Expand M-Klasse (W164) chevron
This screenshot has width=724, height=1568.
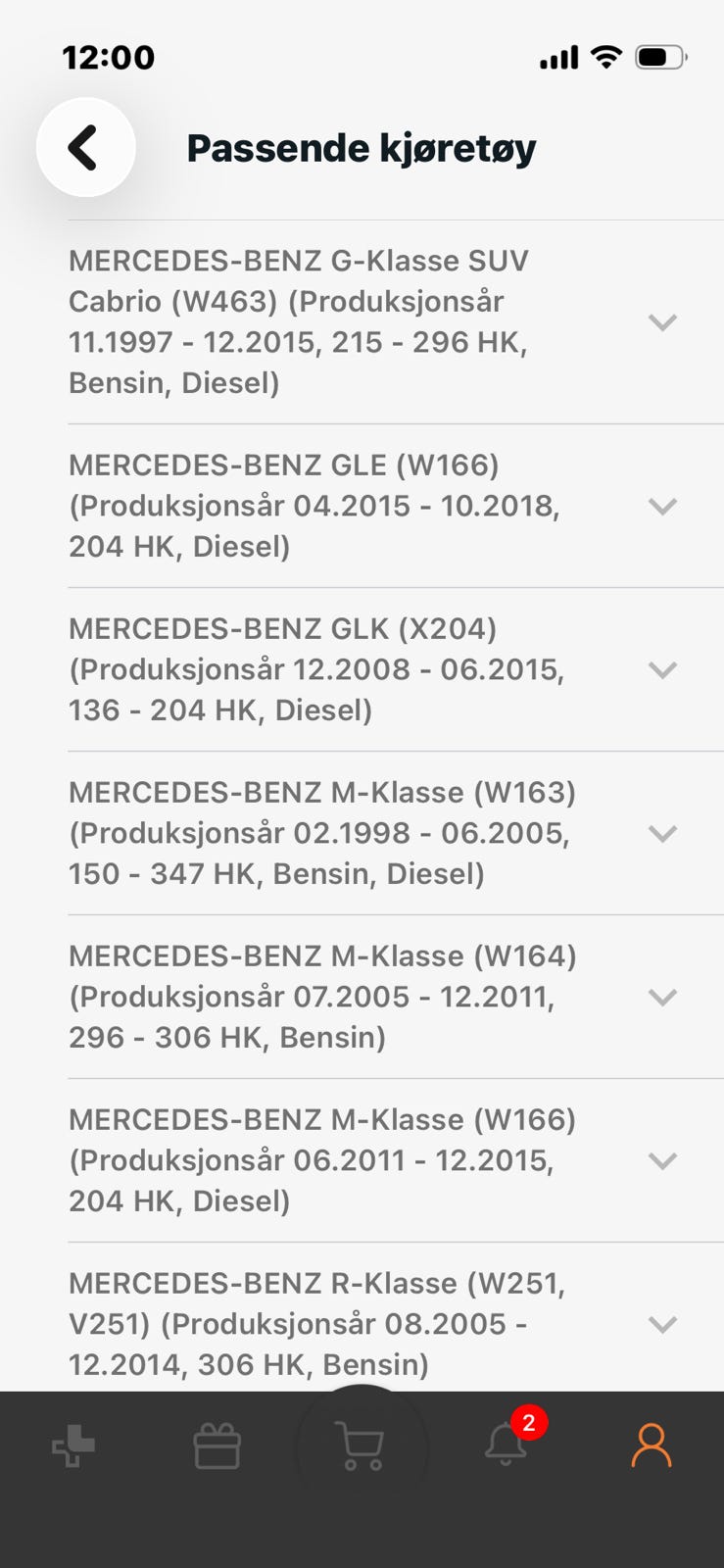click(663, 998)
